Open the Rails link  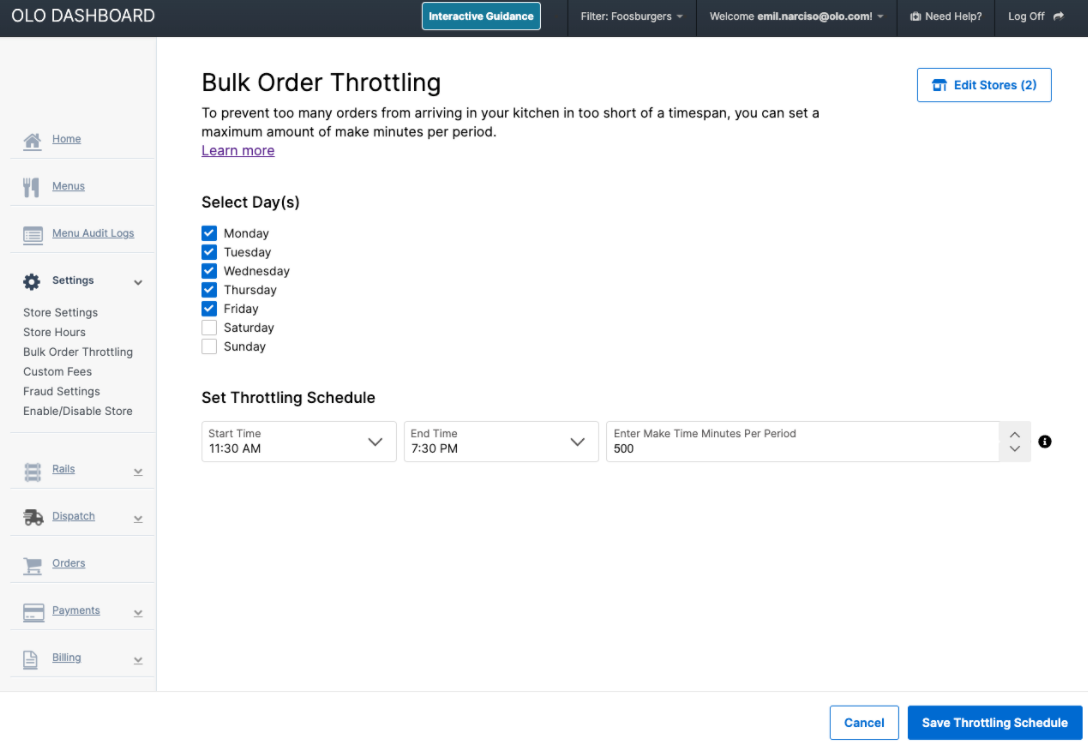[x=63, y=469]
